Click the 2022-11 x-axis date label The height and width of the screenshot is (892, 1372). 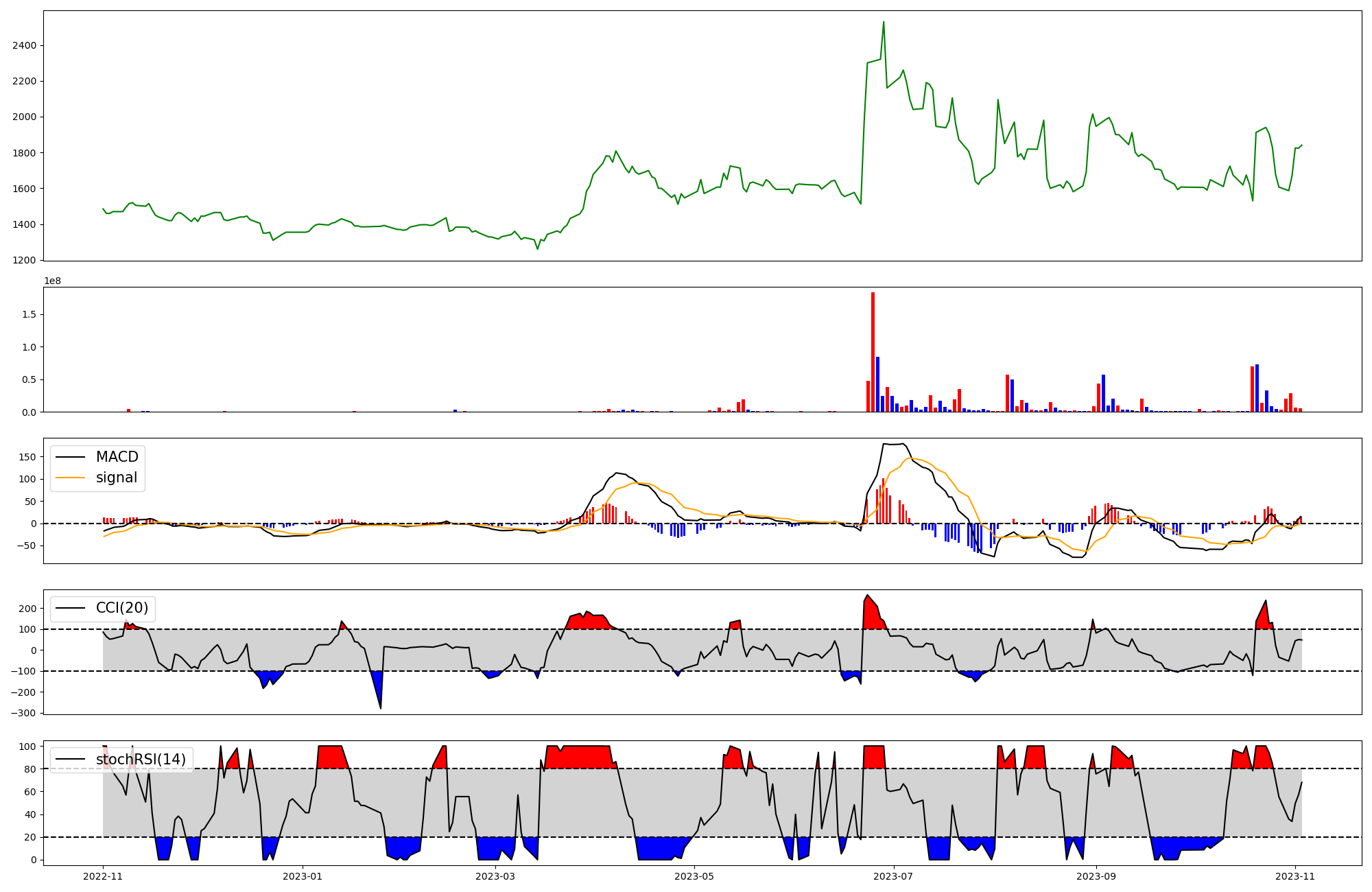click(103, 876)
